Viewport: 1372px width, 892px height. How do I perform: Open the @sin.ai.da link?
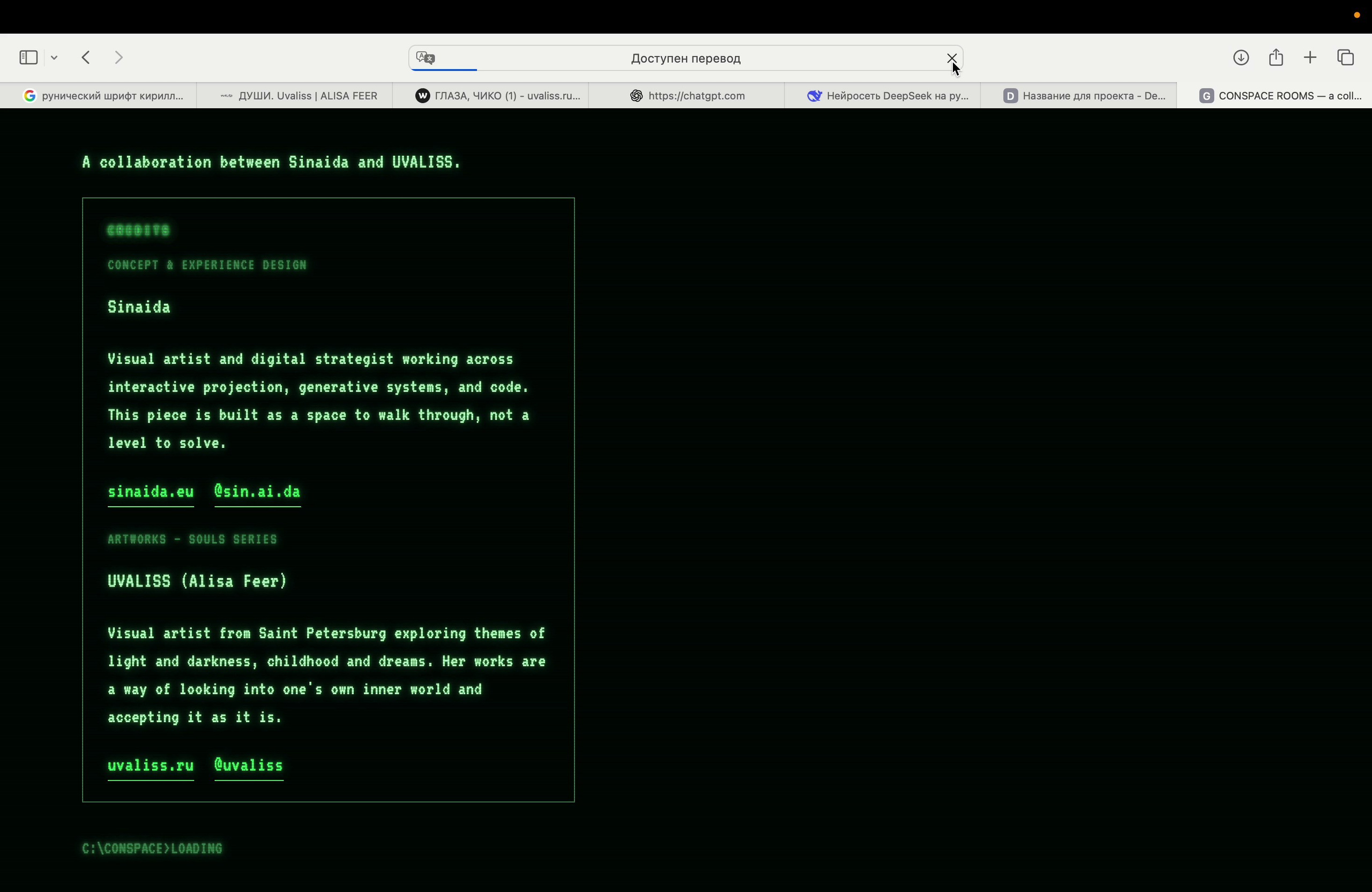[x=258, y=493]
